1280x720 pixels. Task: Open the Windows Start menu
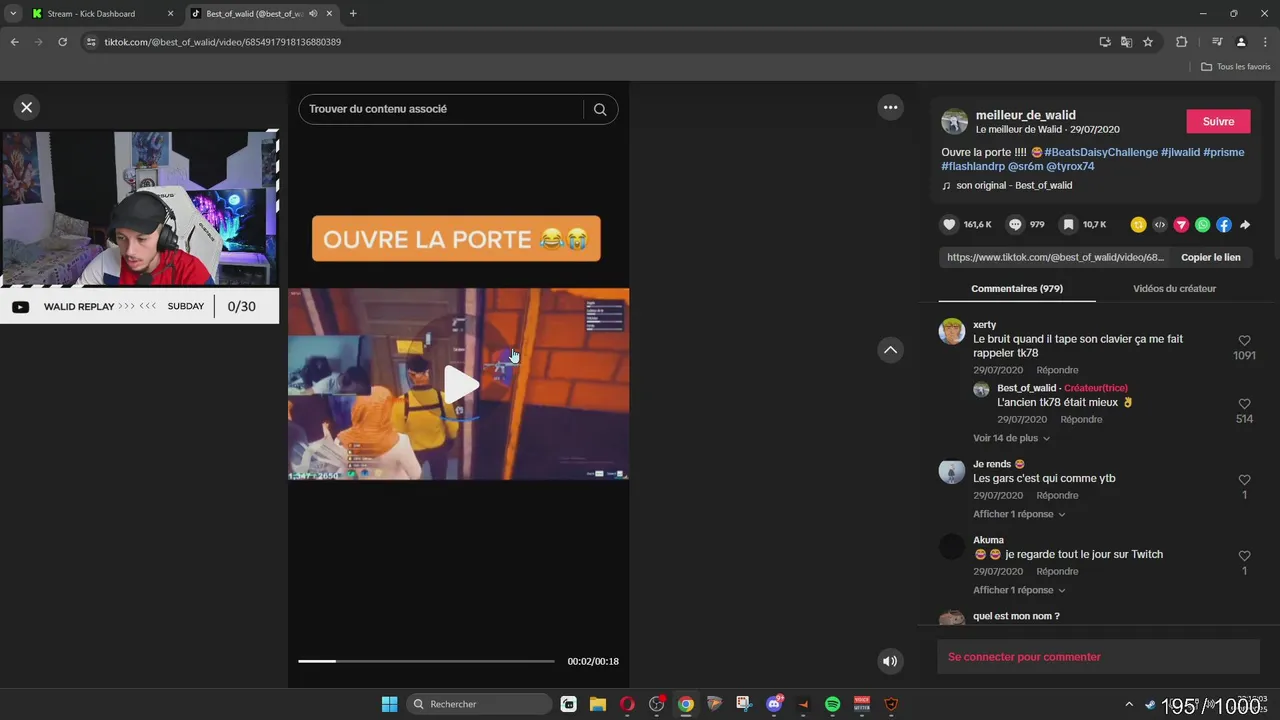point(390,704)
